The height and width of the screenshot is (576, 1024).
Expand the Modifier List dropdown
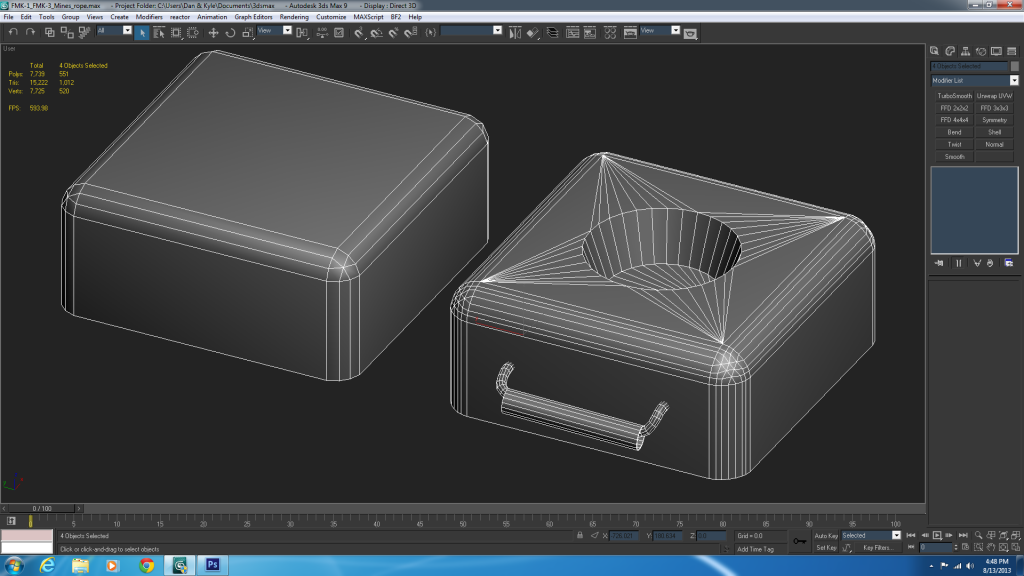click(x=1014, y=81)
